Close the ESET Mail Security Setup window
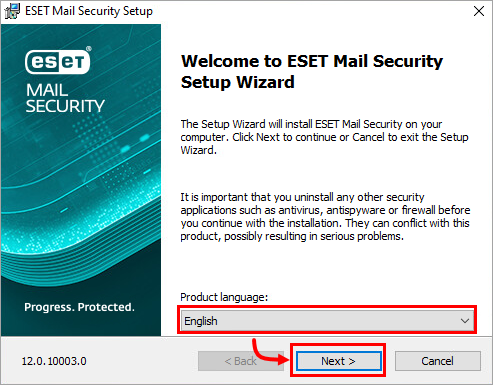 pos(479,11)
